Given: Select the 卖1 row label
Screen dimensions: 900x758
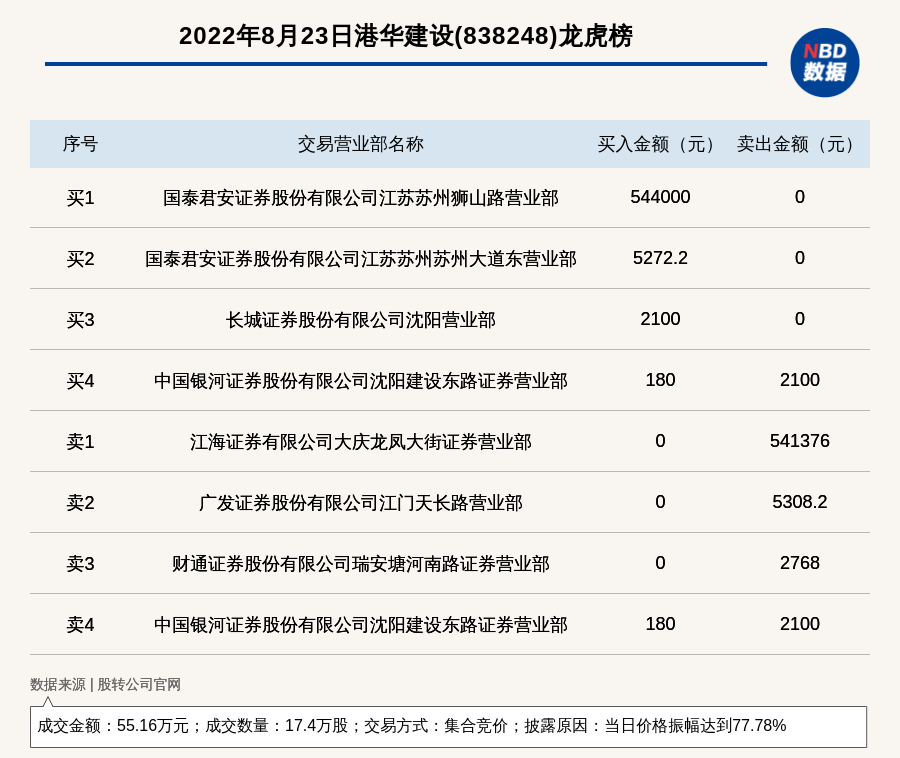Looking at the screenshot, I should coord(80,442).
